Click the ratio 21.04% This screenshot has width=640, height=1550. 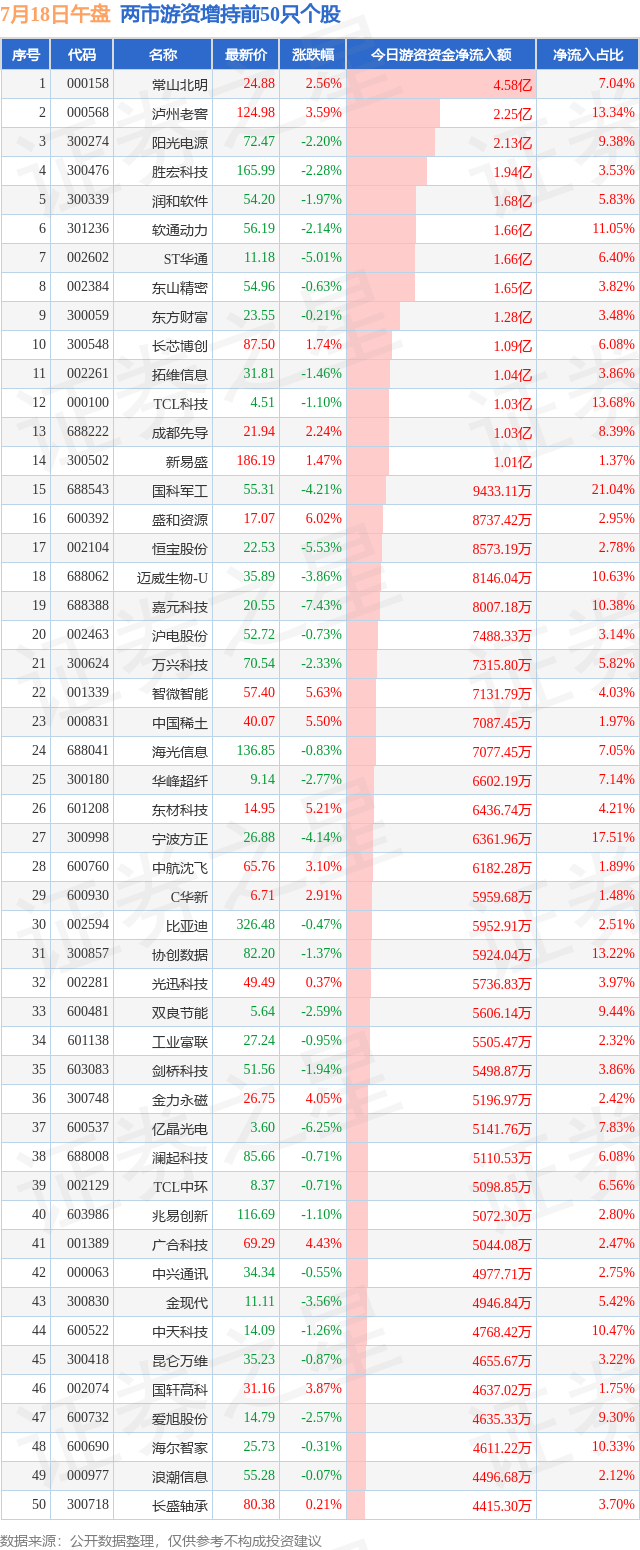click(x=614, y=490)
